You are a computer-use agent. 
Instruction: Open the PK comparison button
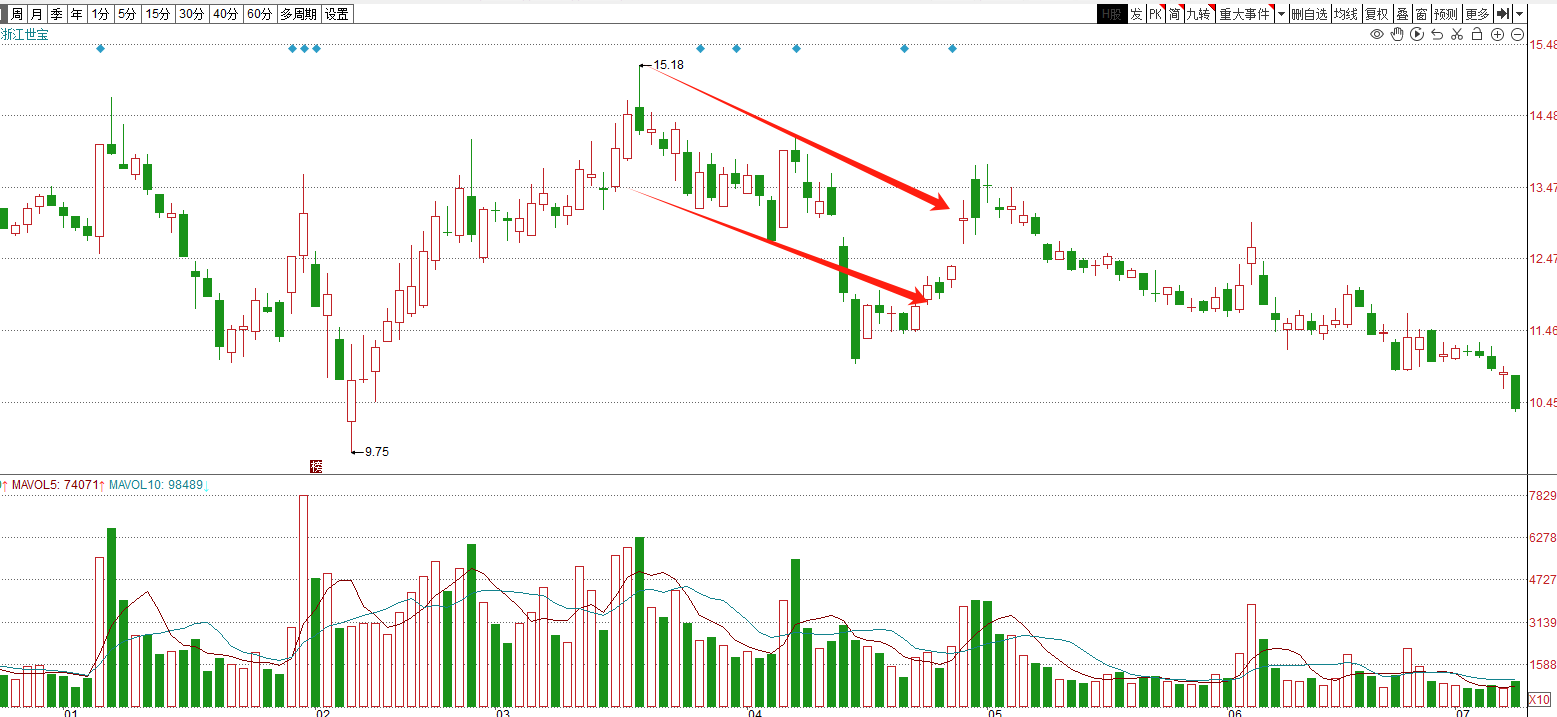(x=1155, y=14)
